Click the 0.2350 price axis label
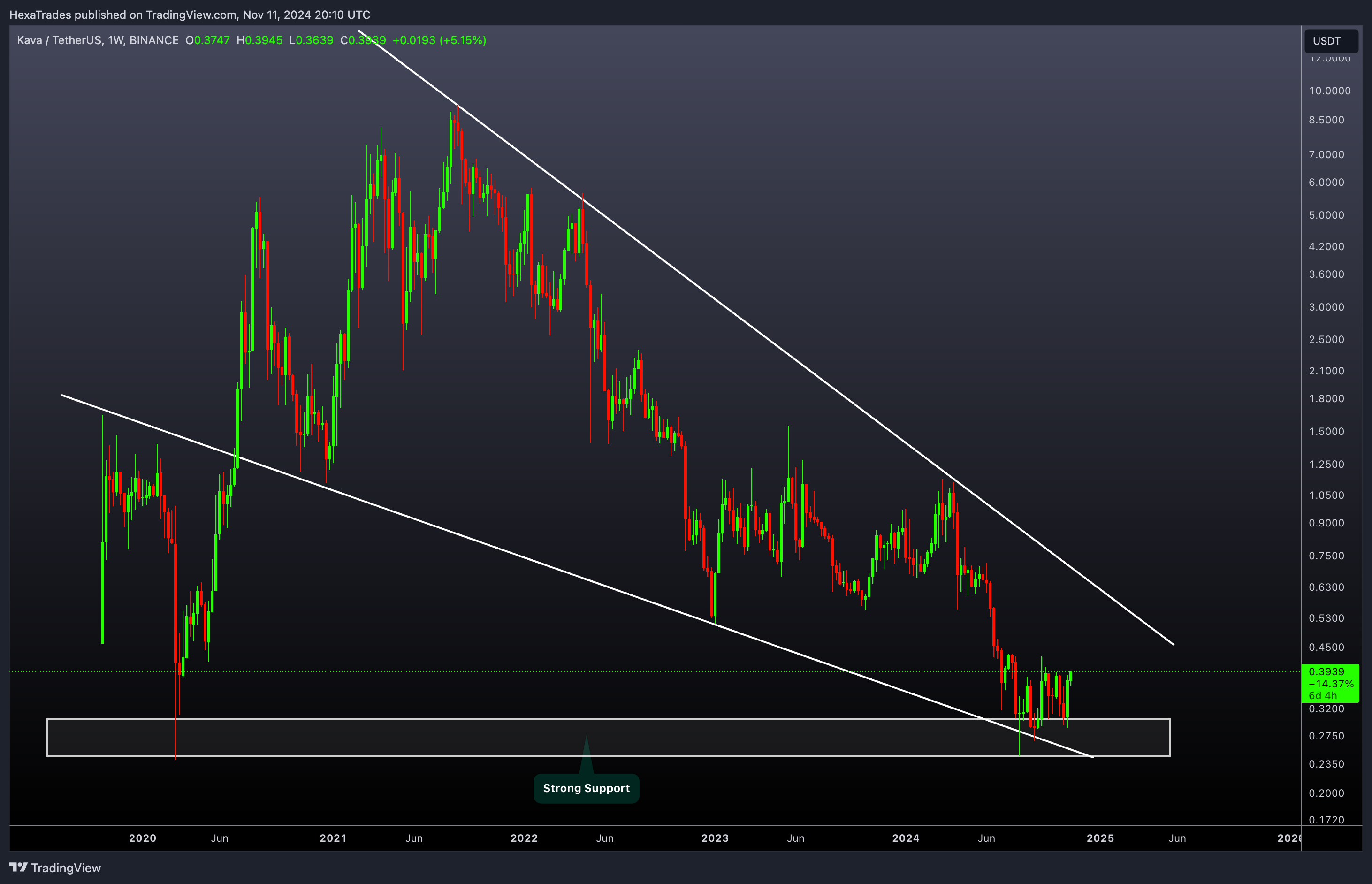Image resolution: width=1372 pixels, height=884 pixels. [x=1326, y=764]
